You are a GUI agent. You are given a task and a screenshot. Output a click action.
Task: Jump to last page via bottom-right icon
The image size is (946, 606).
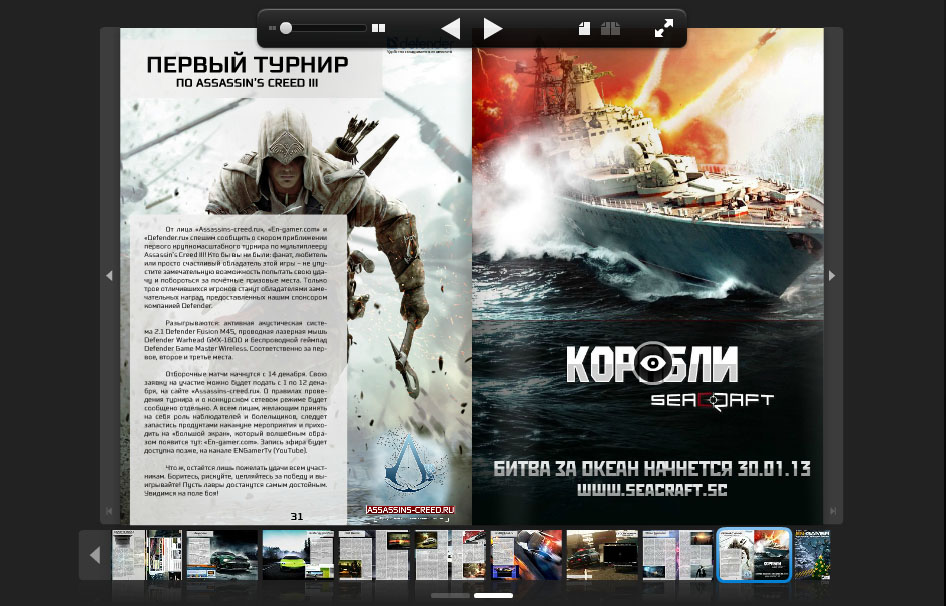(833, 511)
